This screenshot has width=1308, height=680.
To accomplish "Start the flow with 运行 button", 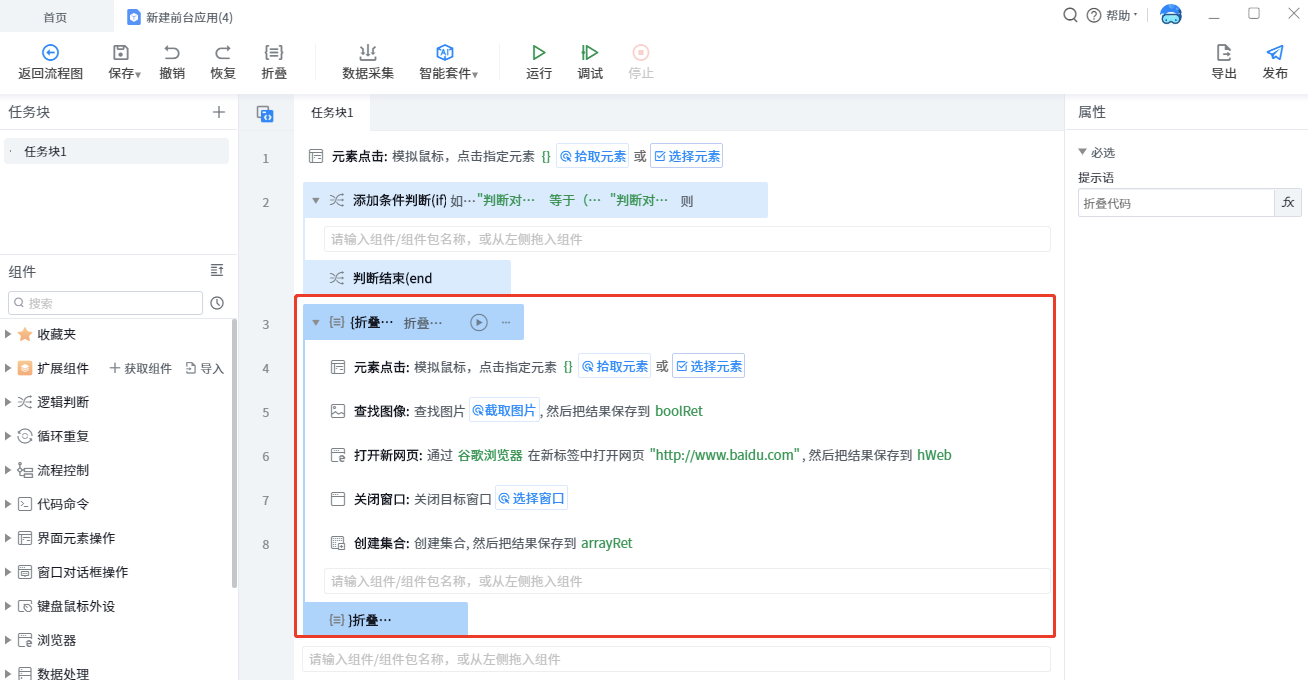I will coord(539,53).
